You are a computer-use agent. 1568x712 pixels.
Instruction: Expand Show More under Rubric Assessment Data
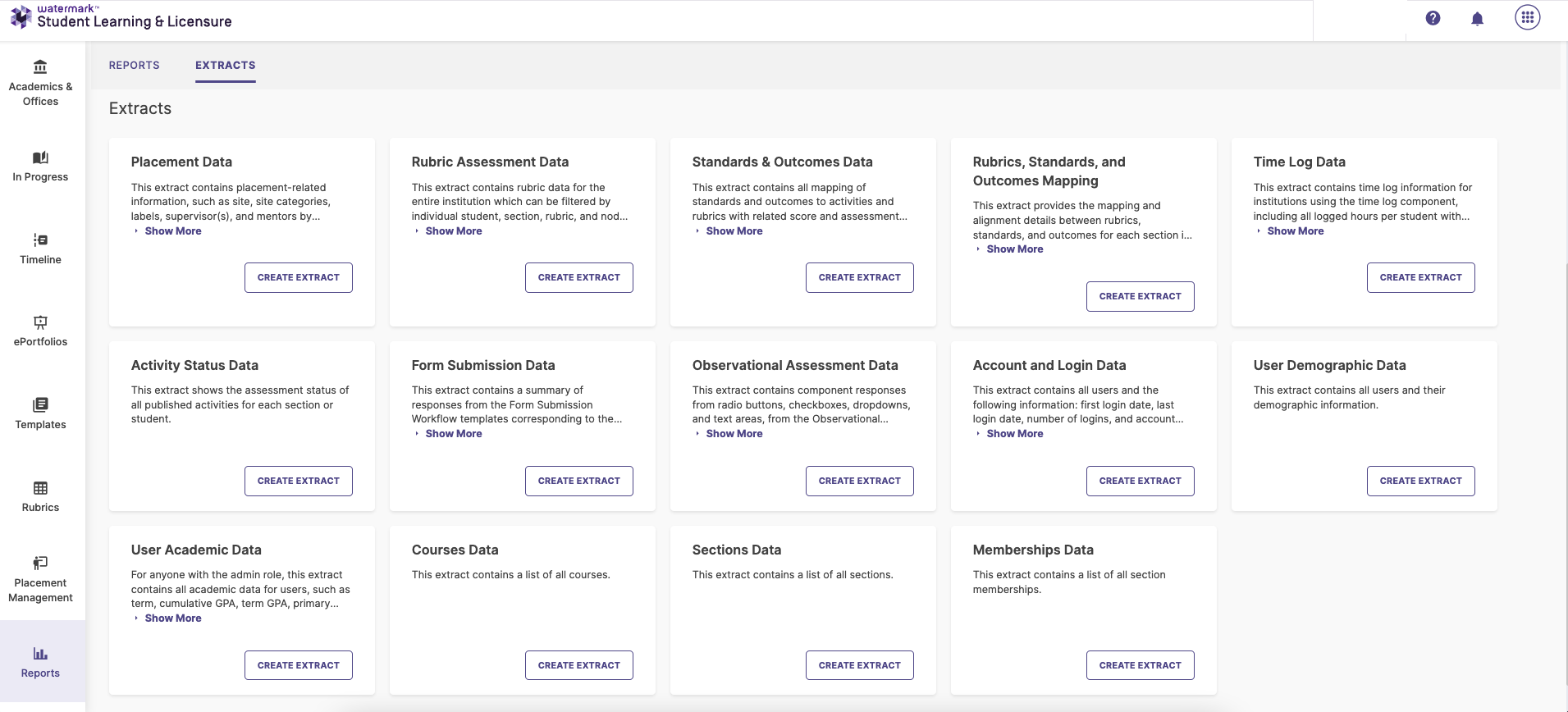pos(453,231)
